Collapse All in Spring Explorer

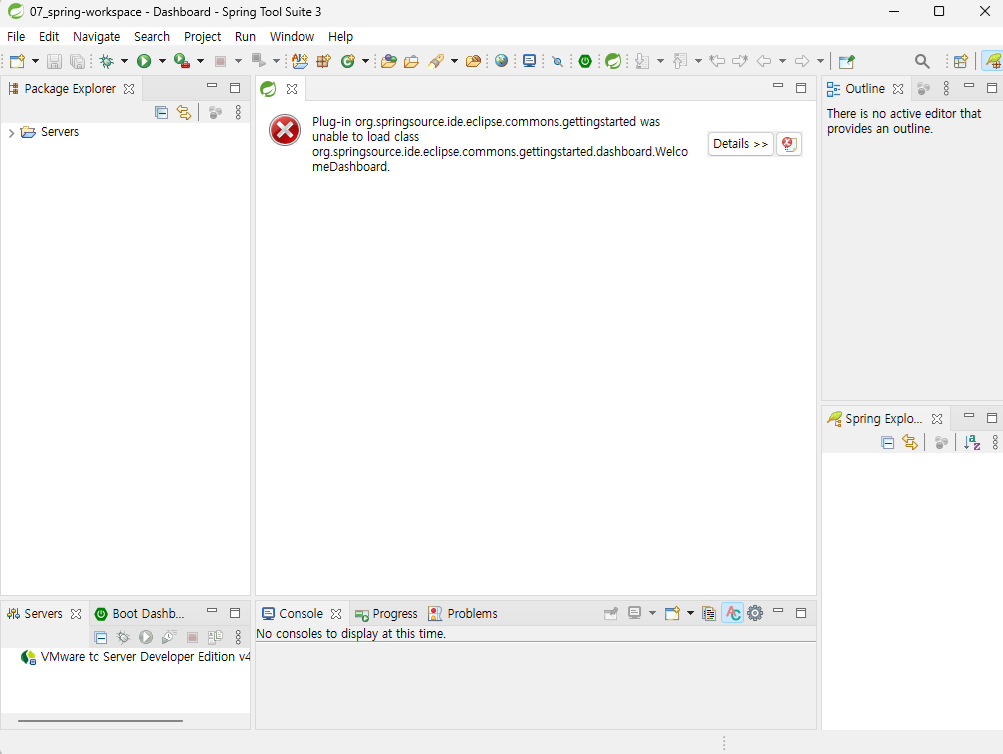[887, 442]
